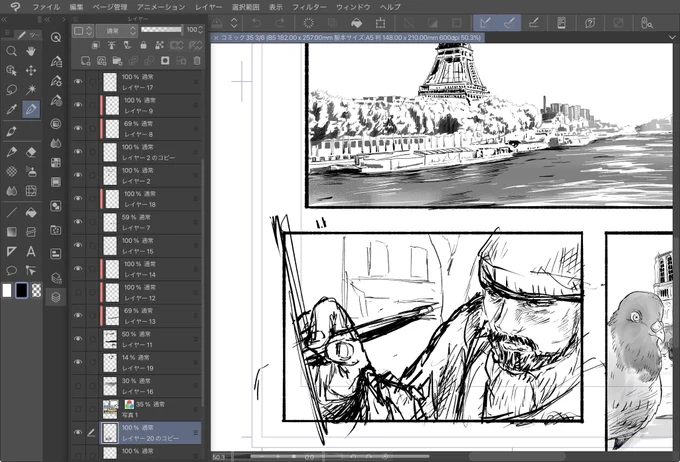
Task: Create a new raster layer
Action: pos(85,61)
